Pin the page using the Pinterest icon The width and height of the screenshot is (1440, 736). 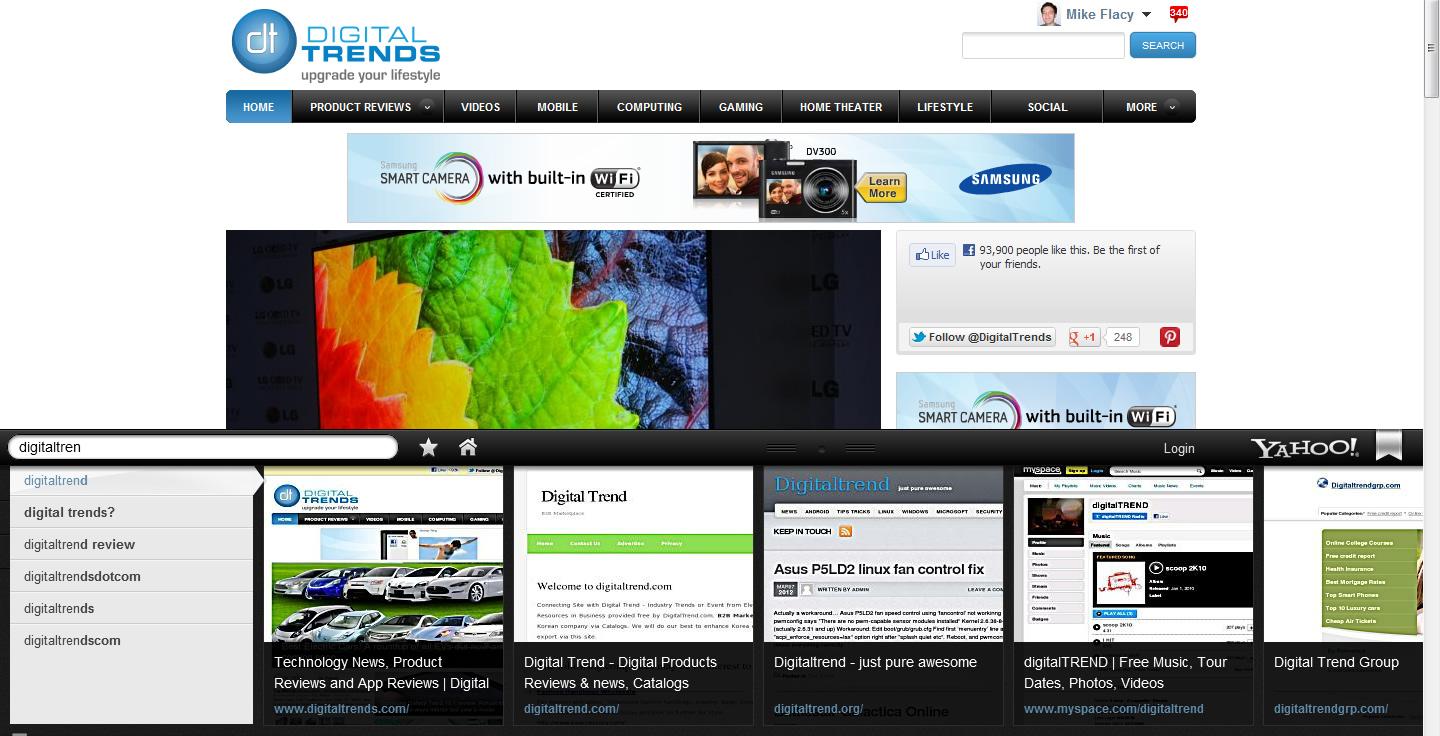click(x=1169, y=337)
